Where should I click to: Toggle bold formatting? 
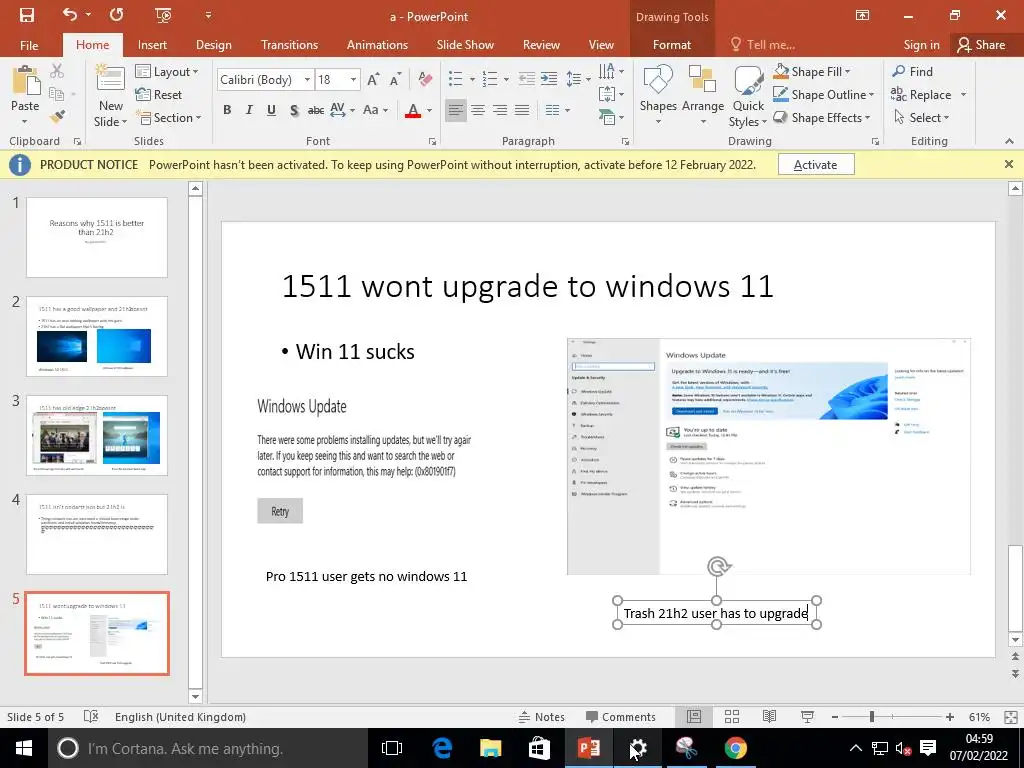point(227,110)
